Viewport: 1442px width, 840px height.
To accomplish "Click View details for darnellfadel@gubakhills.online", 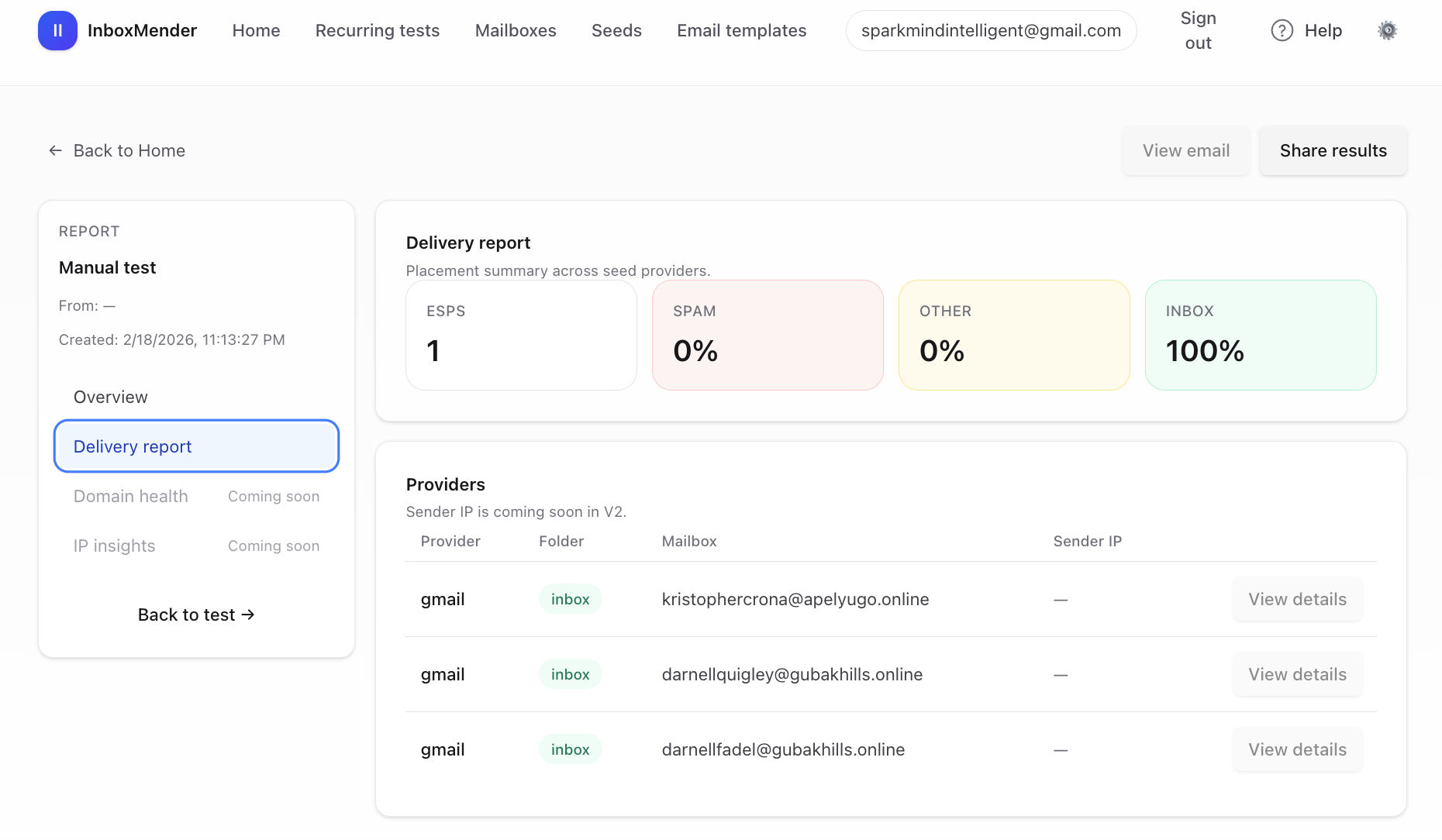I will 1297,749.
